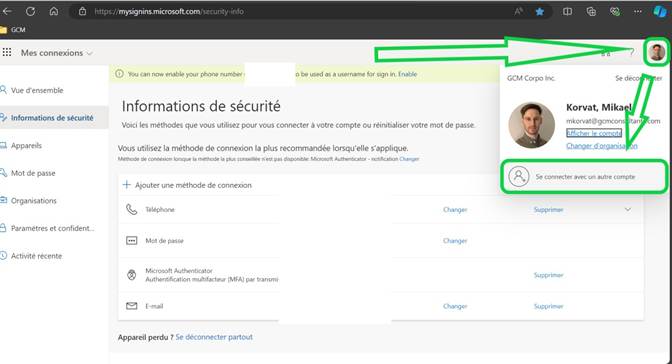Click Se déconnecter partout link
672x364 pixels.
tap(214, 337)
